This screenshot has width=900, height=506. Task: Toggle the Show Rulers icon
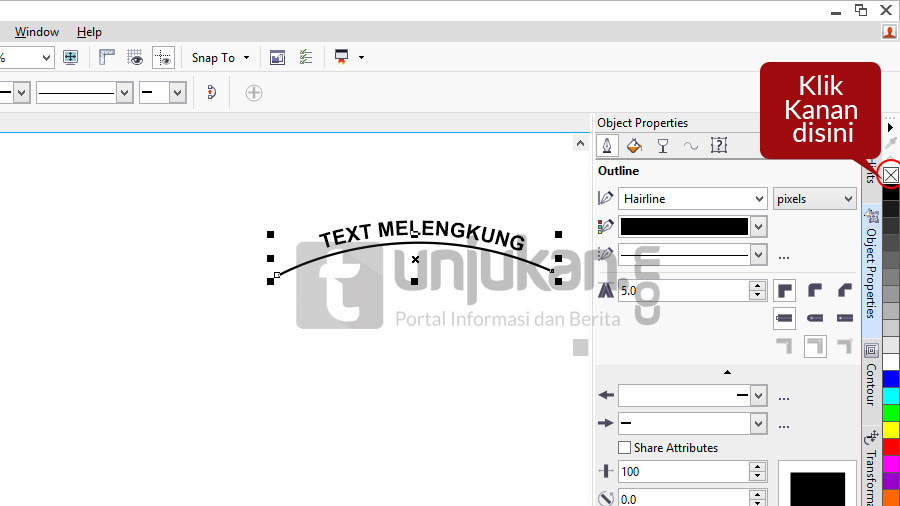[x=107, y=57]
